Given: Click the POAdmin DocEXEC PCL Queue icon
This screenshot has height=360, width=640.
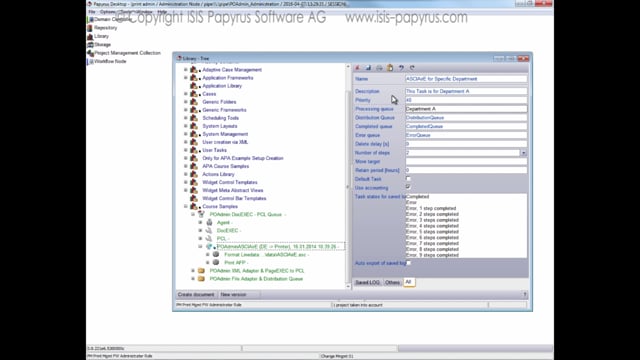Looking at the screenshot, I should tap(201, 214).
